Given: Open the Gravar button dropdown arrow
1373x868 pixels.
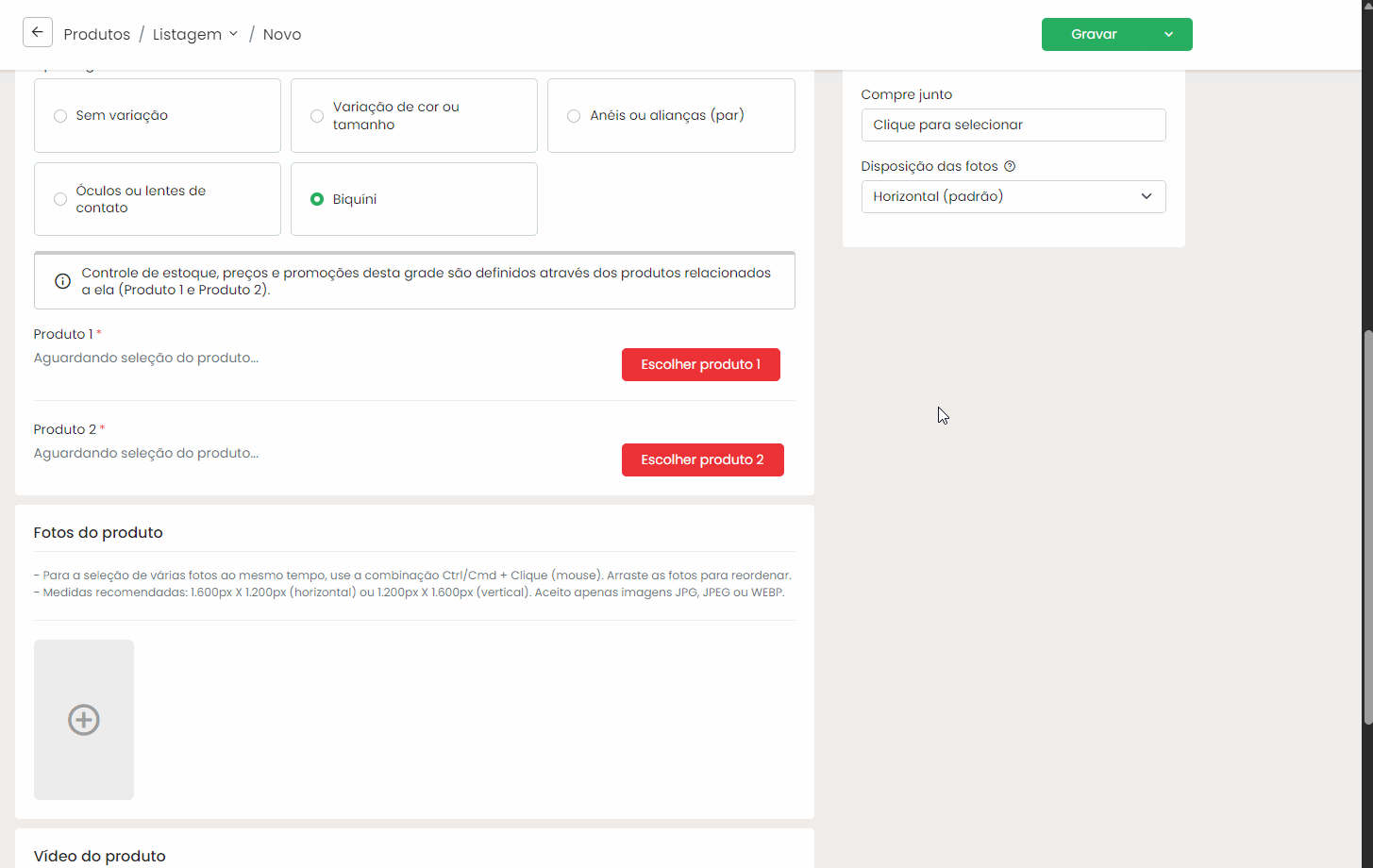Looking at the screenshot, I should coord(1168,34).
